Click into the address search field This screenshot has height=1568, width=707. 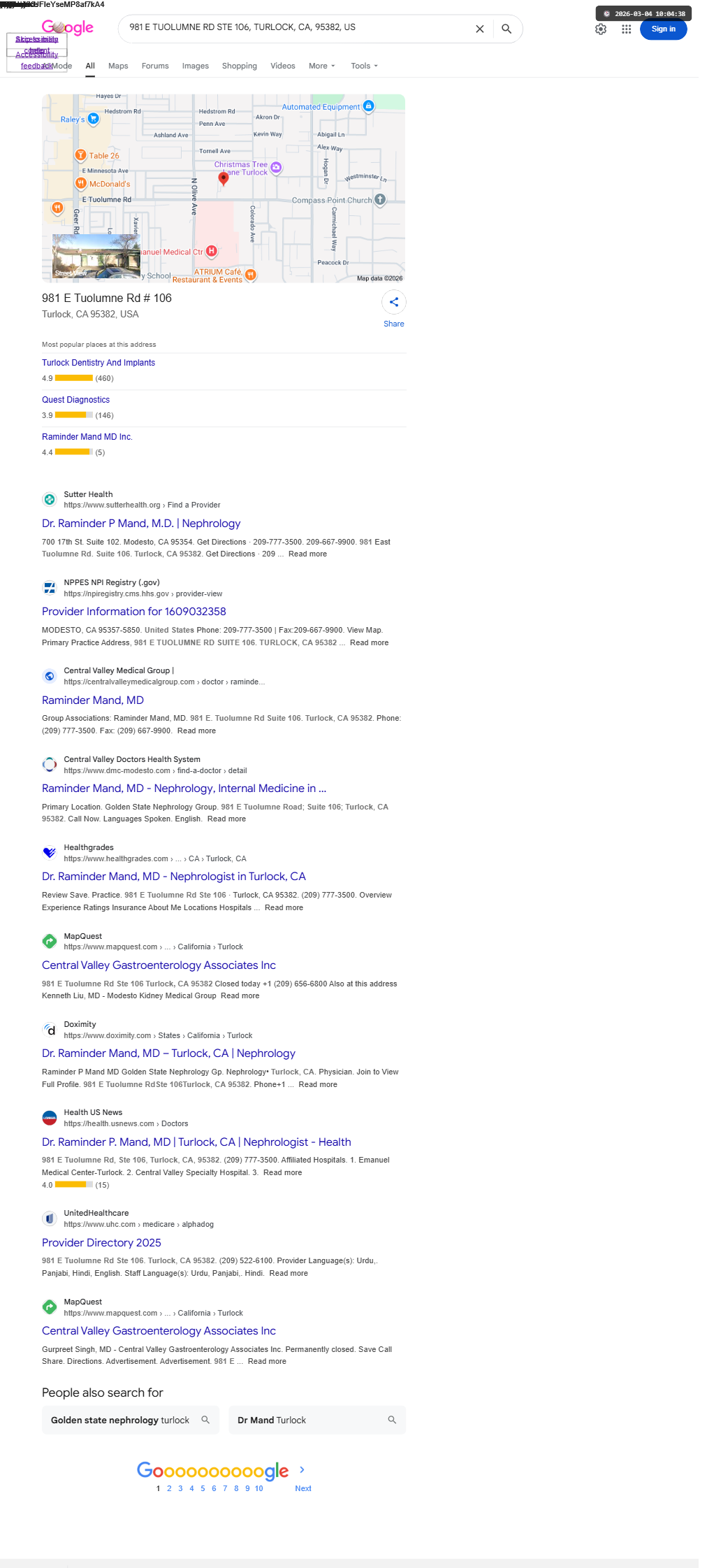tap(297, 27)
